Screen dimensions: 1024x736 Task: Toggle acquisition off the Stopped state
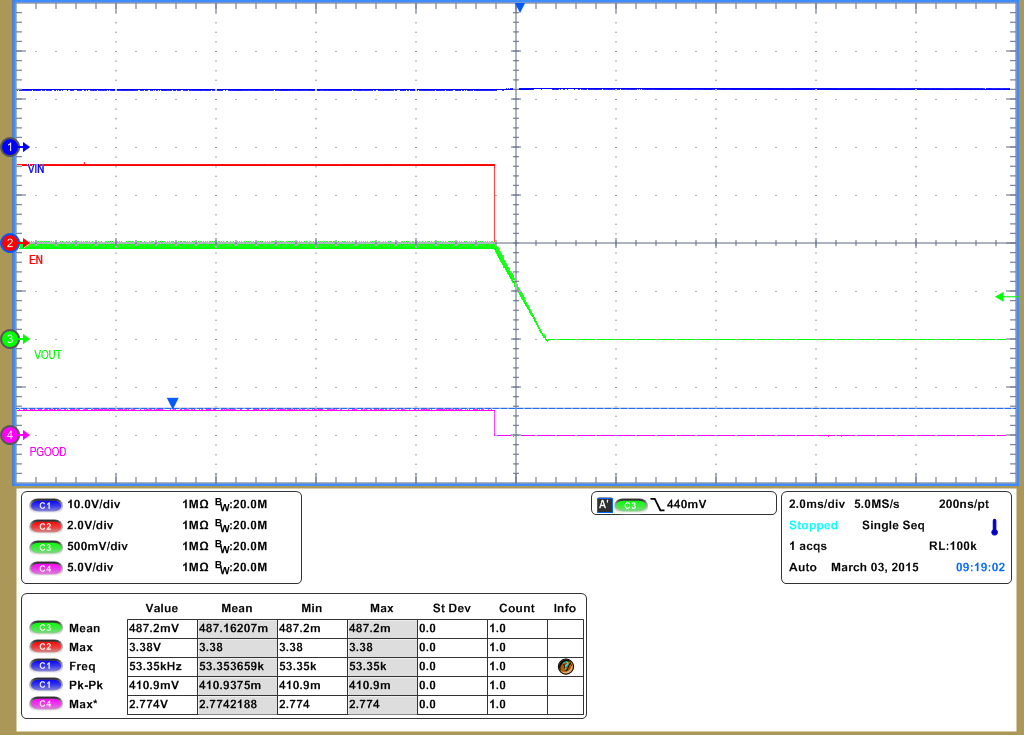pyautogui.click(x=813, y=525)
